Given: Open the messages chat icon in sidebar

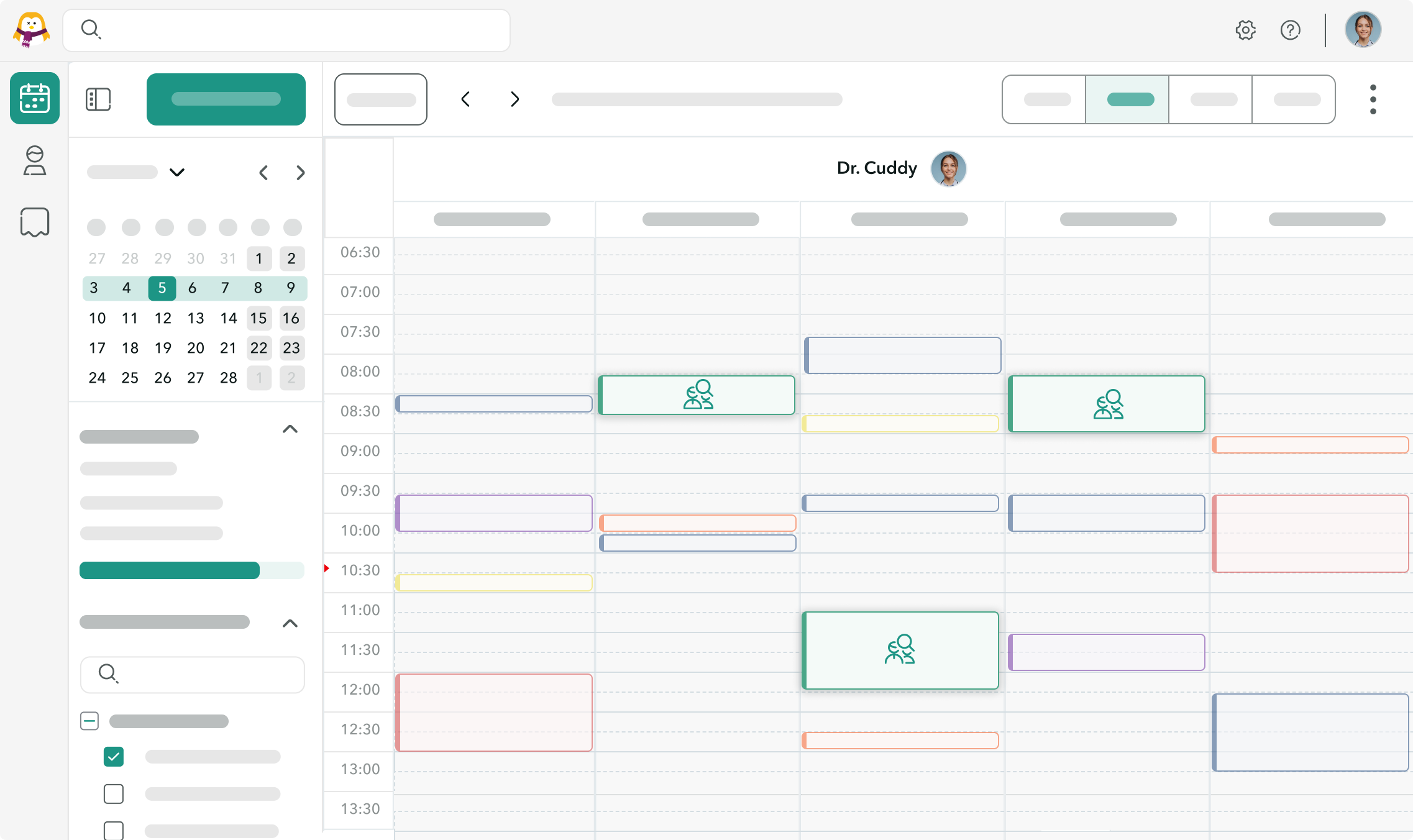Looking at the screenshot, I should coord(35,222).
